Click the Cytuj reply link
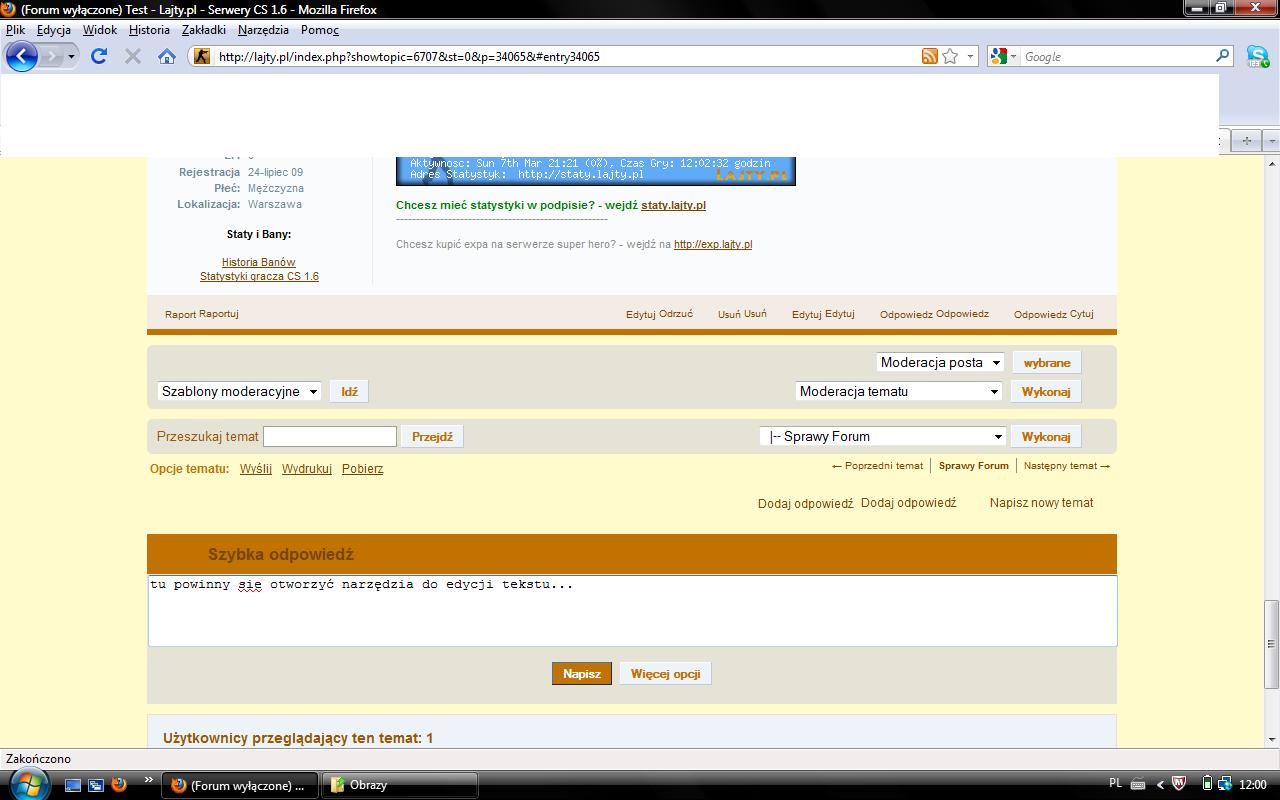This screenshot has height=800, width=1280. (1054, 314)
